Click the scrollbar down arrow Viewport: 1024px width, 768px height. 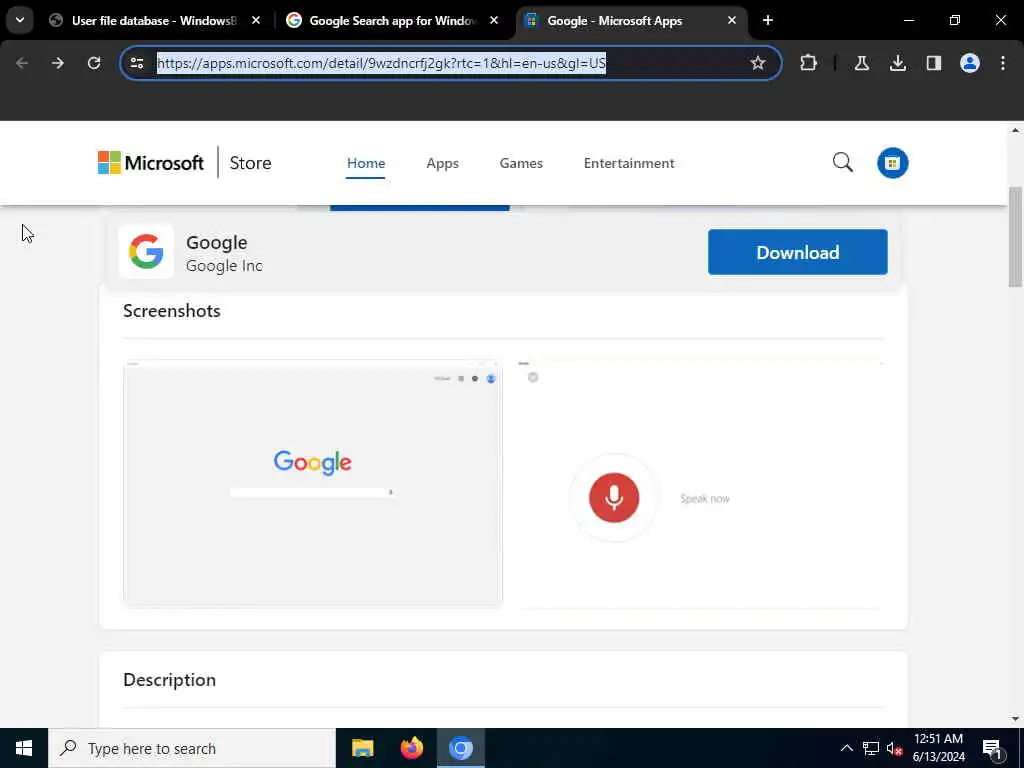click(x=1015, y=719)
